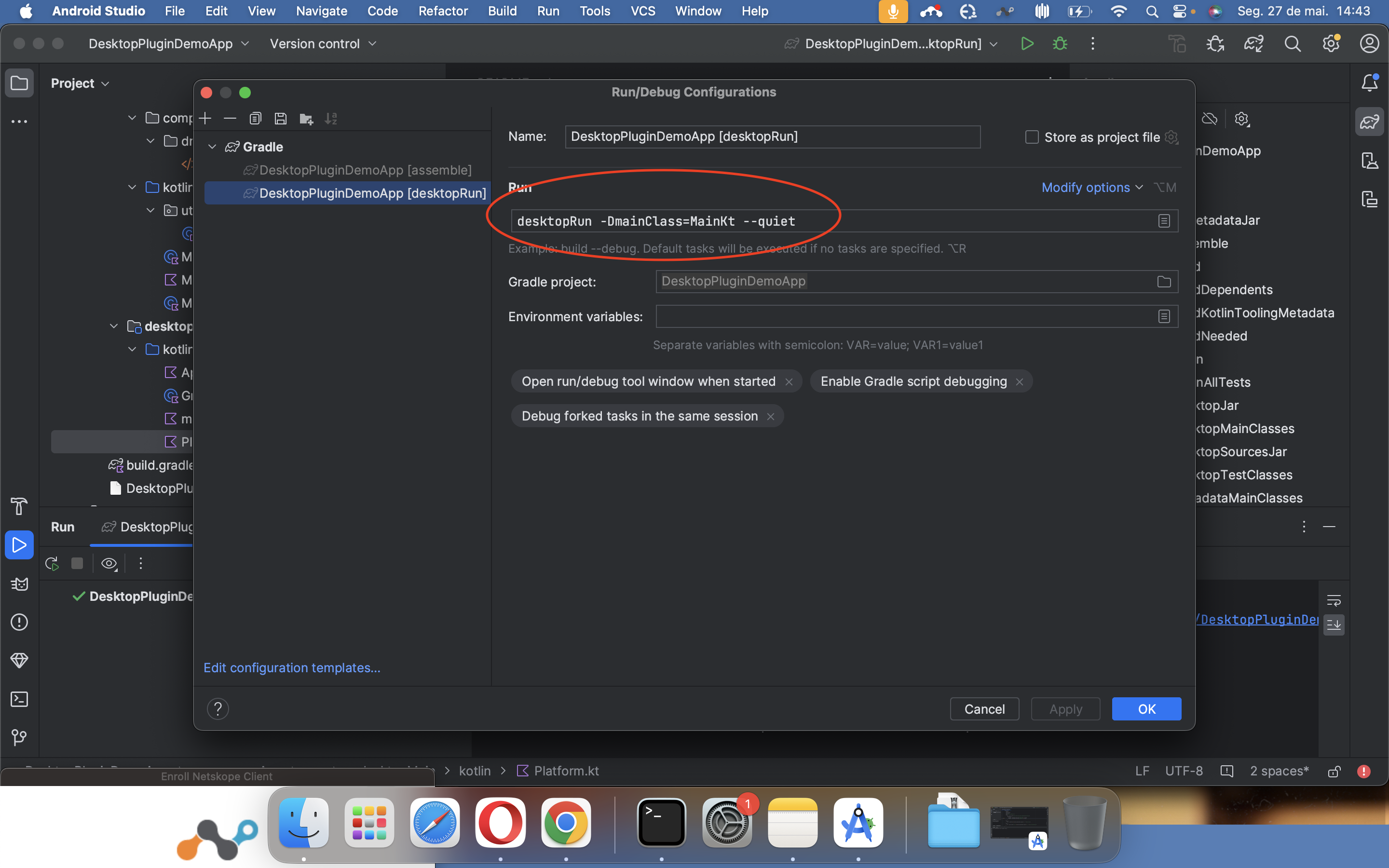Toggle scroll to end in Run console
1389x868 pixels.
(1334, 624)
